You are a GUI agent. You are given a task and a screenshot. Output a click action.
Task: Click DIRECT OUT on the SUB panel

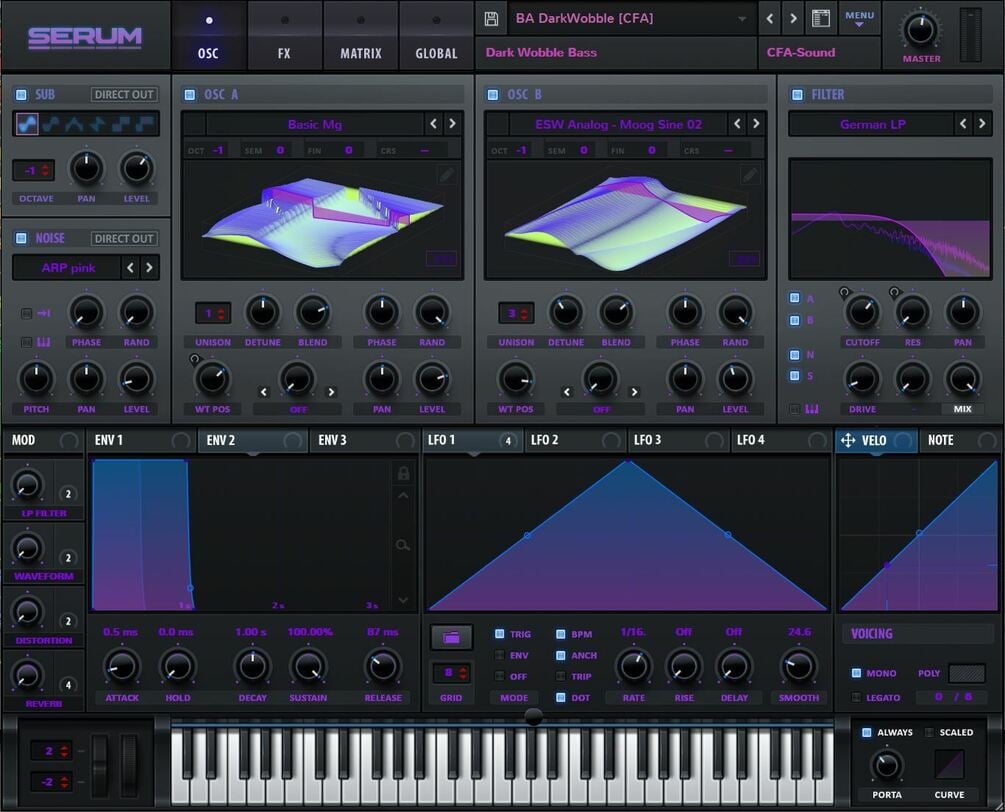(124, 93)
